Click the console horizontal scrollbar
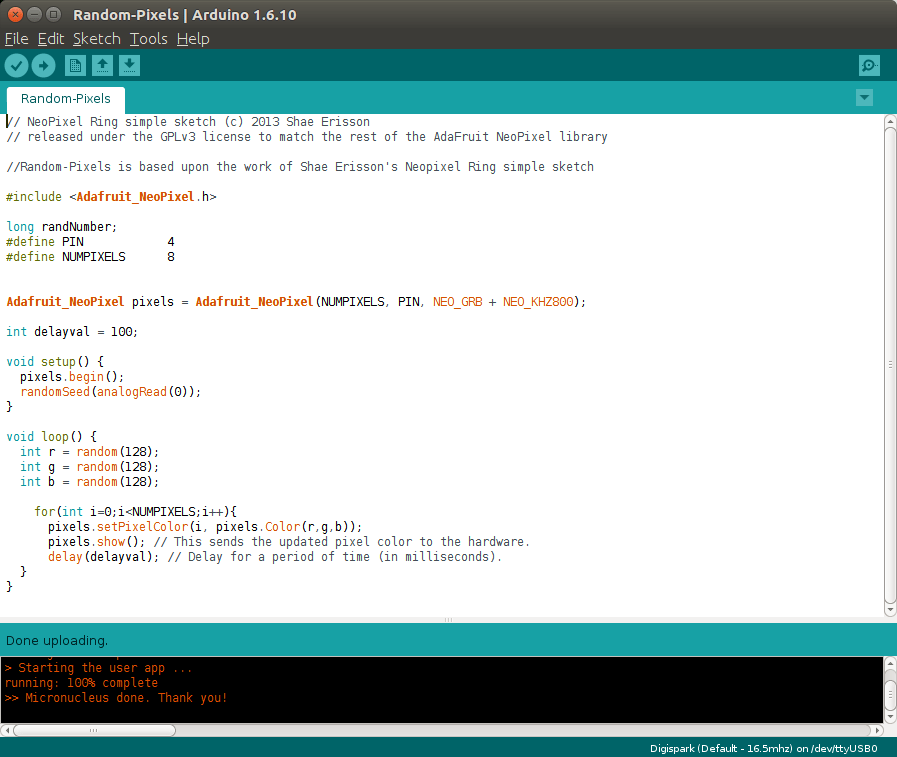The height and width of the screenshot is (757, 897). pyautogui.click(x=440, y=730)
